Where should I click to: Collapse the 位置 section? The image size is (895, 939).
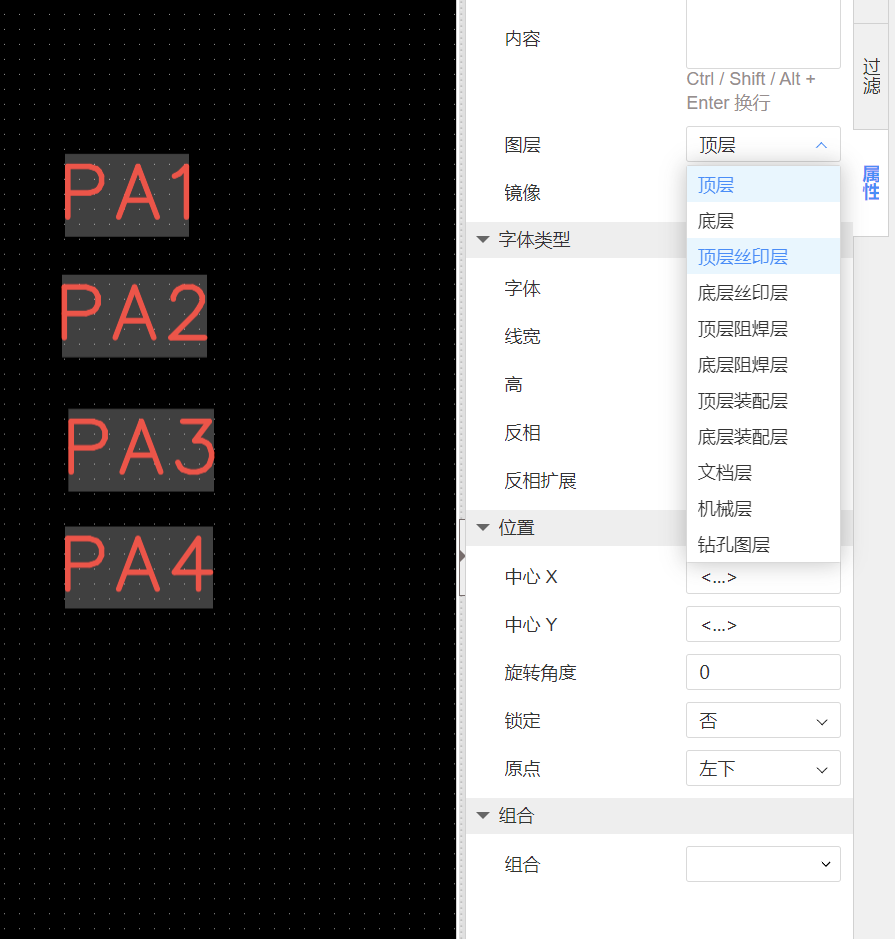tap(483, 528)
